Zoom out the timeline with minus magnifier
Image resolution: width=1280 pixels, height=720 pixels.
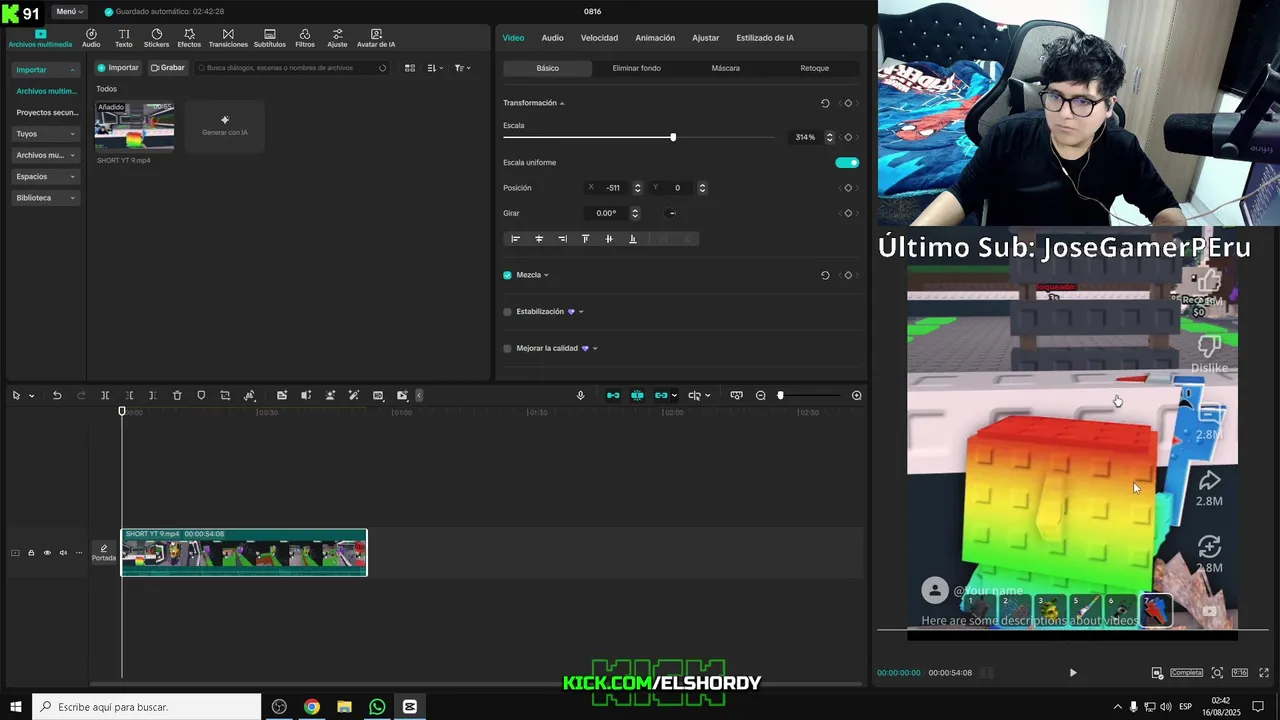(761, 396)
